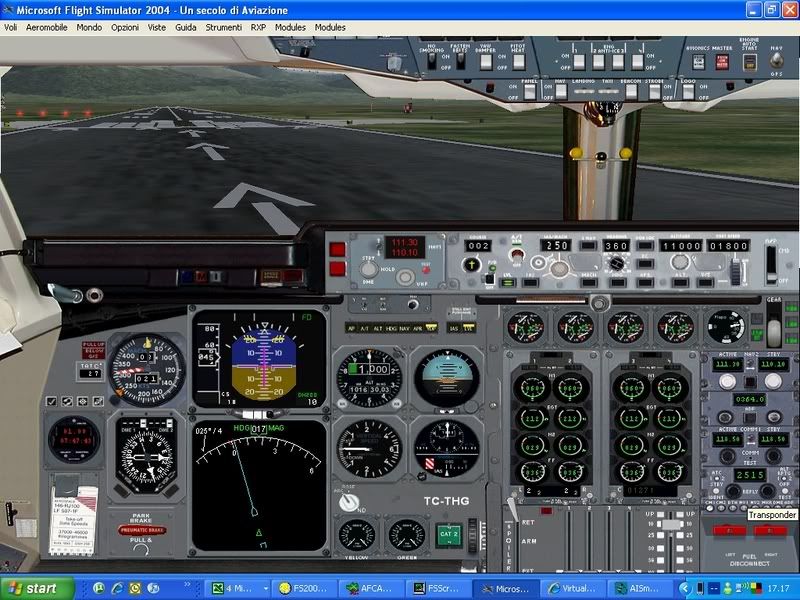
Task: Open the Opzioni menu
Action: tap(125, 28)
